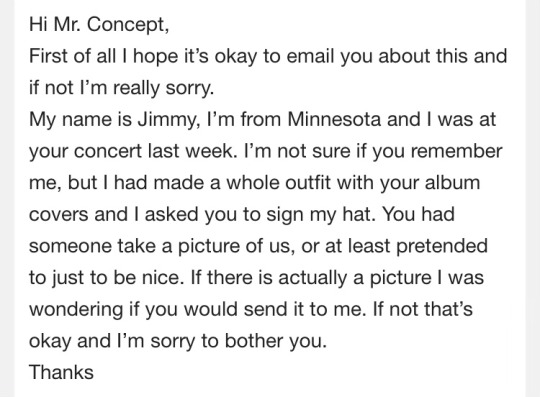The image size is (540, 397).
Task: Click the word 'hat.' in the message
Action: click(x=359, y=214)
